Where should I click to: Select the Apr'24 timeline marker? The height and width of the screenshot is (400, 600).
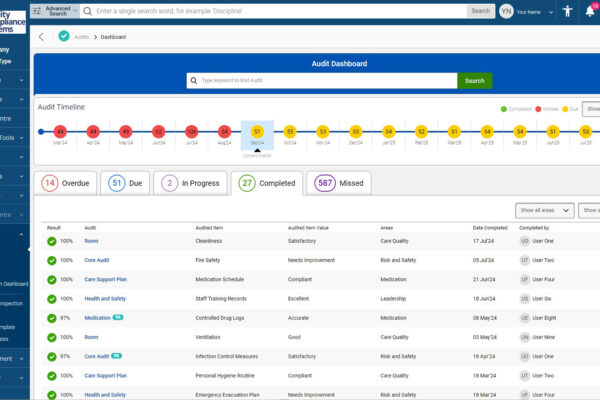pos(93,132)
